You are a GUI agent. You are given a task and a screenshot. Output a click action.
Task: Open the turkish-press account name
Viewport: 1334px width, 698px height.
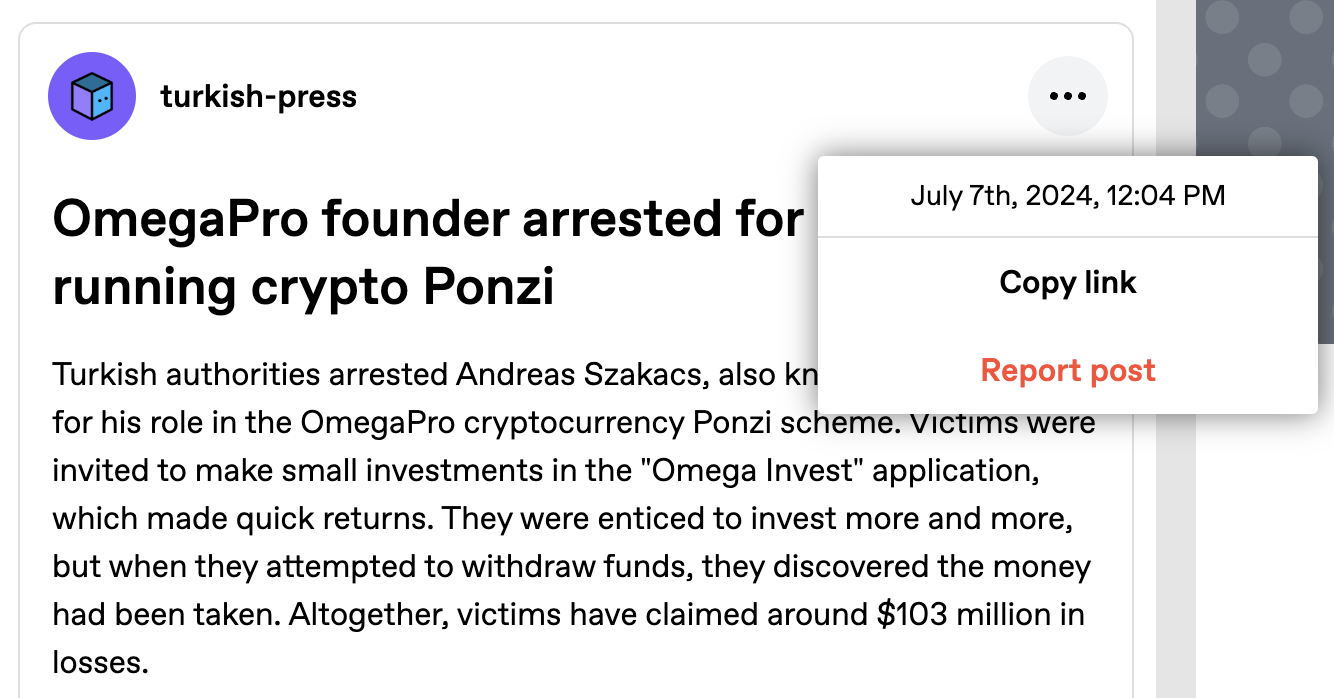click(258, 96)
